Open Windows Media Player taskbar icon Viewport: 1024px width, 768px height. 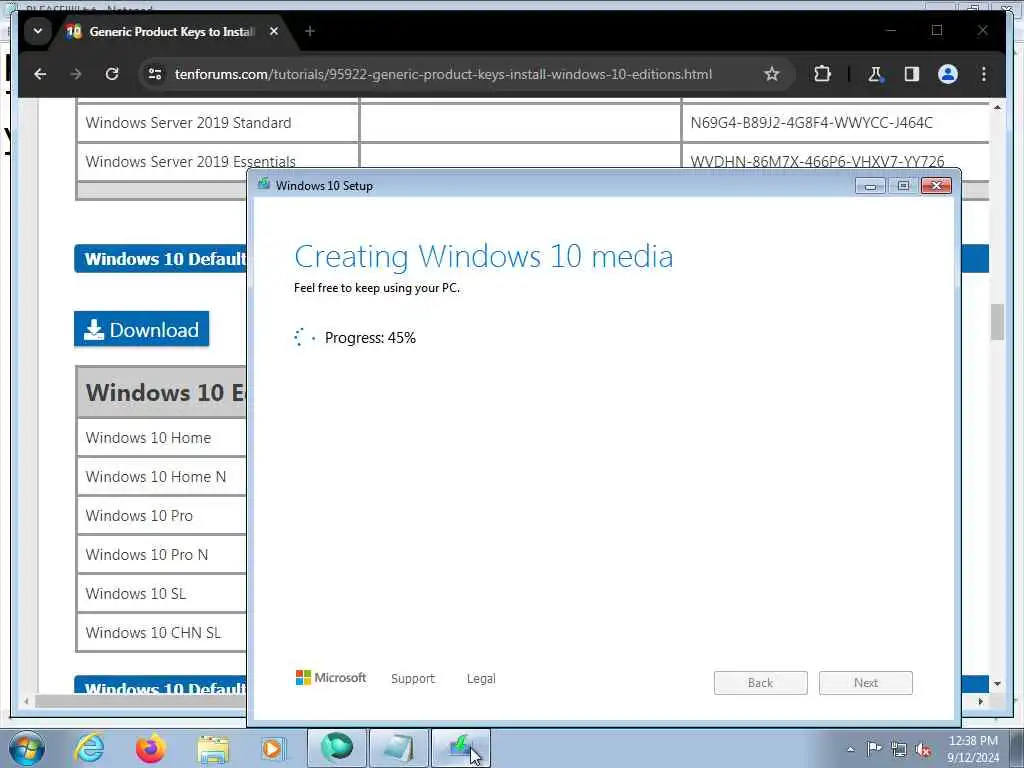273,748
